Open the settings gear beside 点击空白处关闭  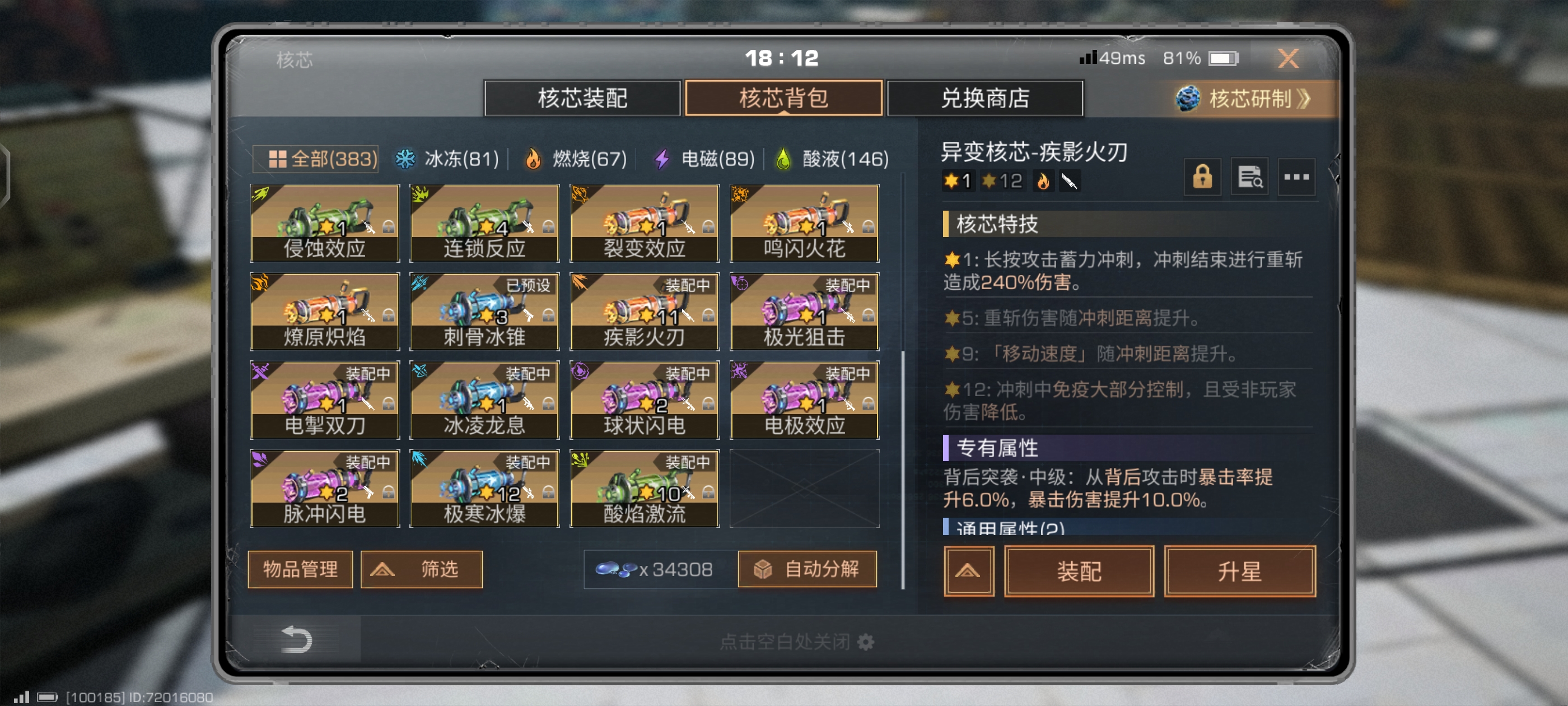point(866,642)
